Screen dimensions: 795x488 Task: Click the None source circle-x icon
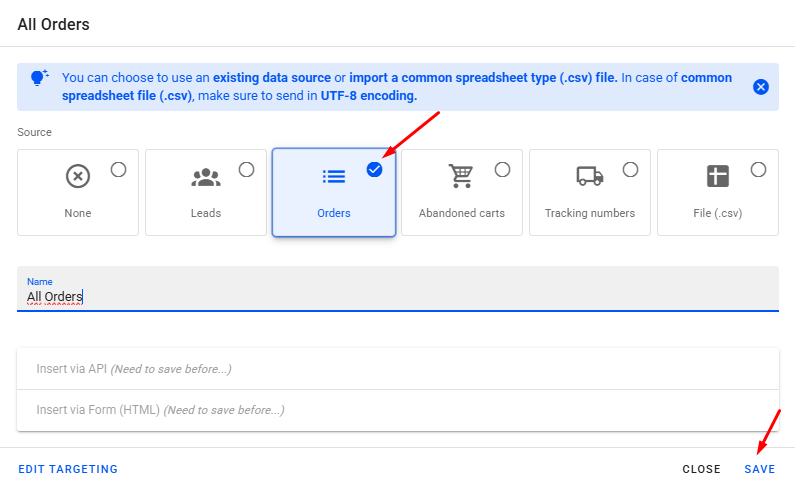78,177
